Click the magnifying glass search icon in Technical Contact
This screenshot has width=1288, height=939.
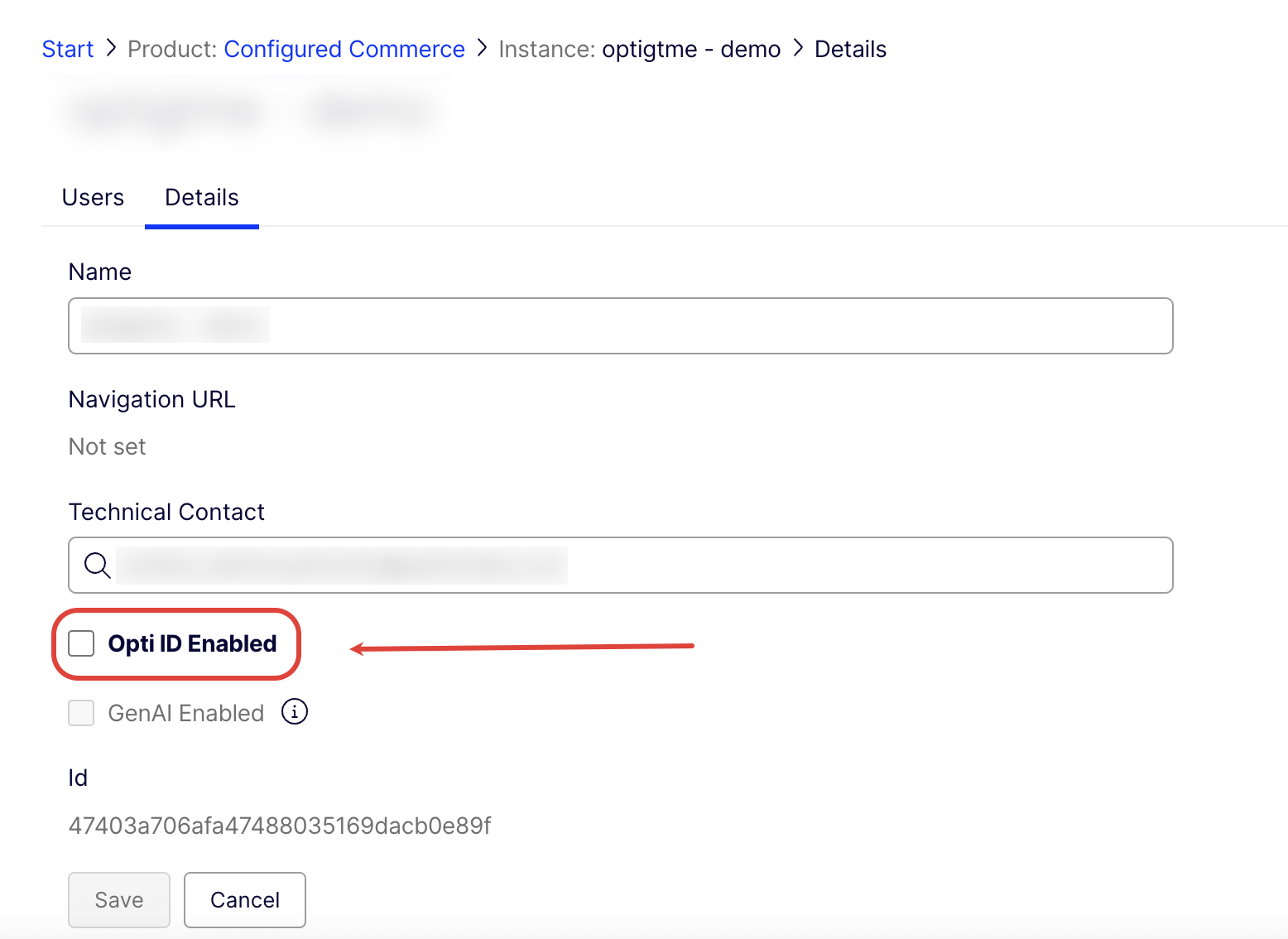pos(97,566)
